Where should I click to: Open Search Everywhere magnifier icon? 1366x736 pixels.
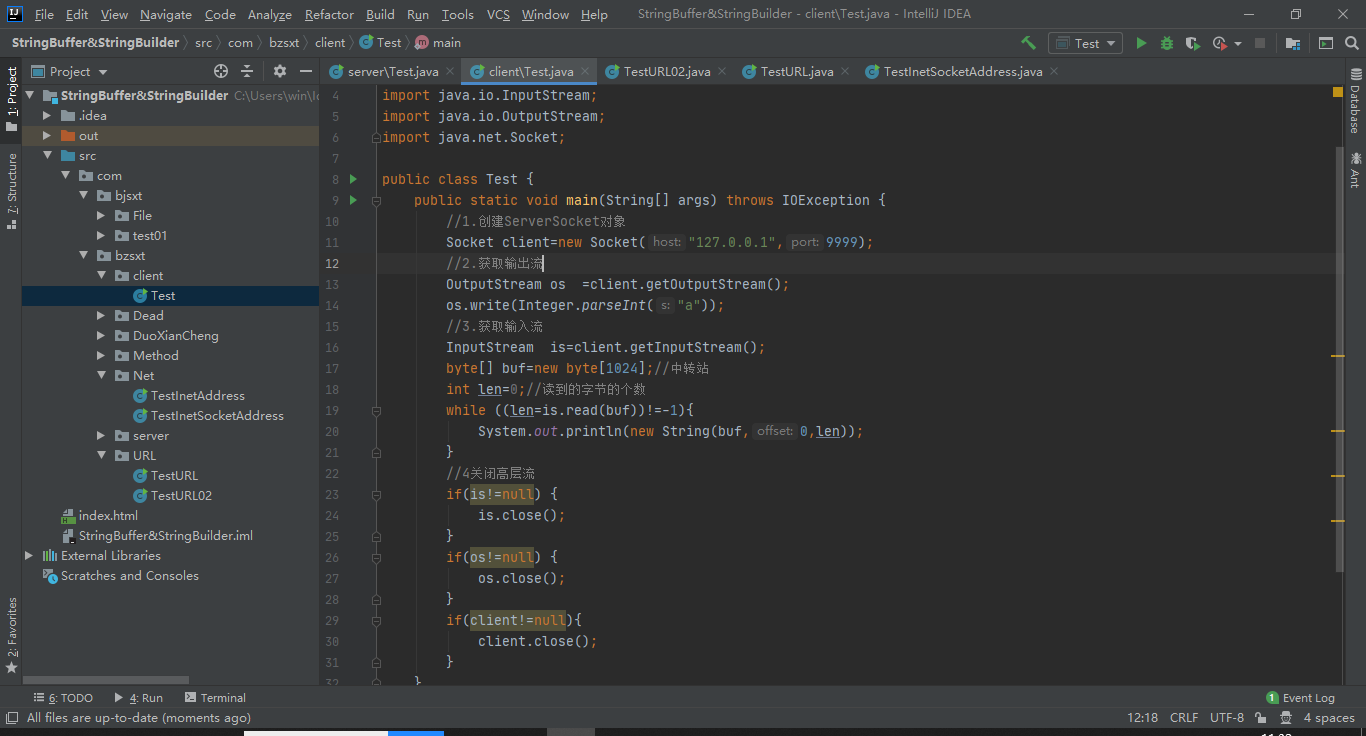1351,43
